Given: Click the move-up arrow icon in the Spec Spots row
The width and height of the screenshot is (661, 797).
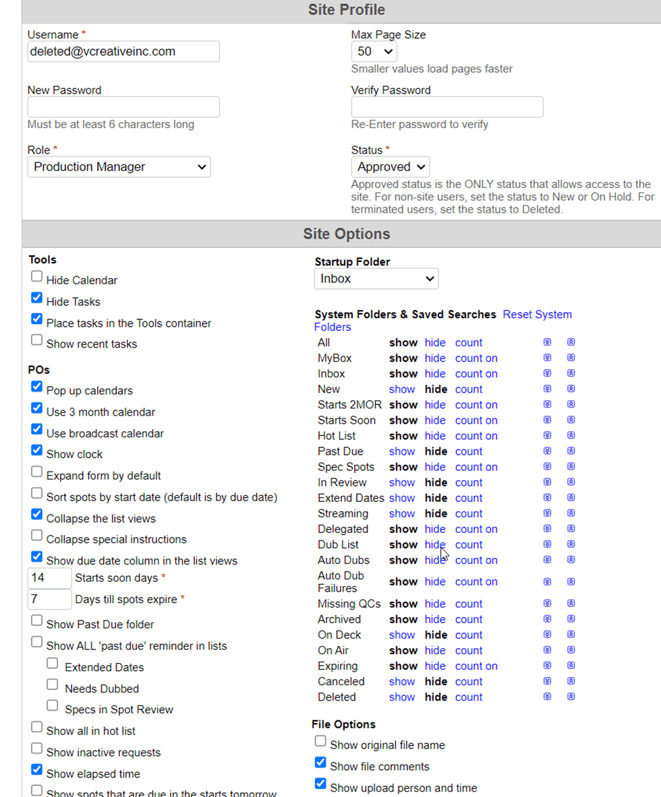Looking at the screenshot, I should (571, 467).
